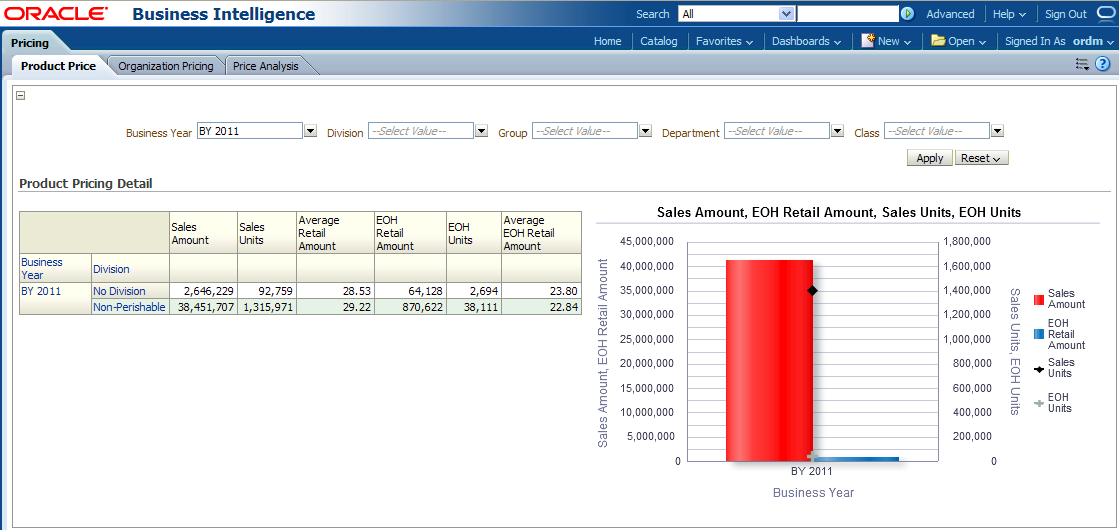Expand the Division dropdown arrow
The height and width of the screenshot is (530, 1119).
481,131
